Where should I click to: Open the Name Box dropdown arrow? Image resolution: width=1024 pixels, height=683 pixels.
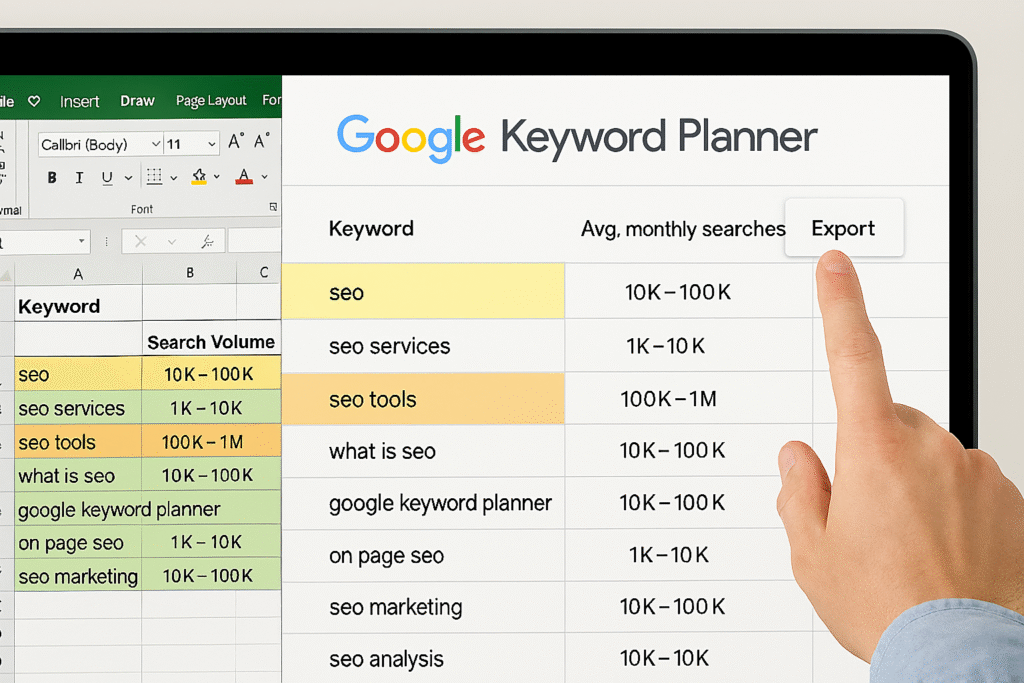82,241
